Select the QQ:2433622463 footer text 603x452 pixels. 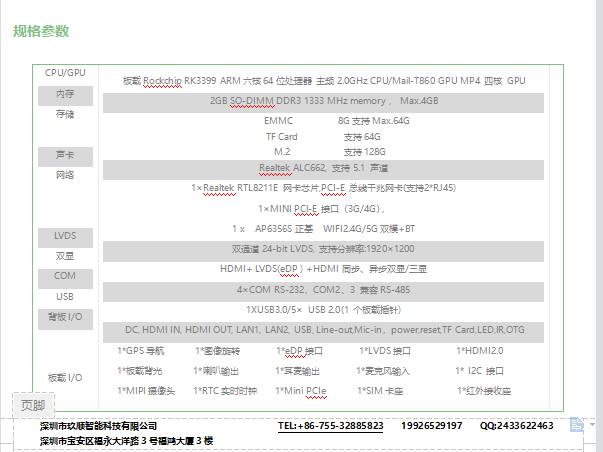point(516,426)
